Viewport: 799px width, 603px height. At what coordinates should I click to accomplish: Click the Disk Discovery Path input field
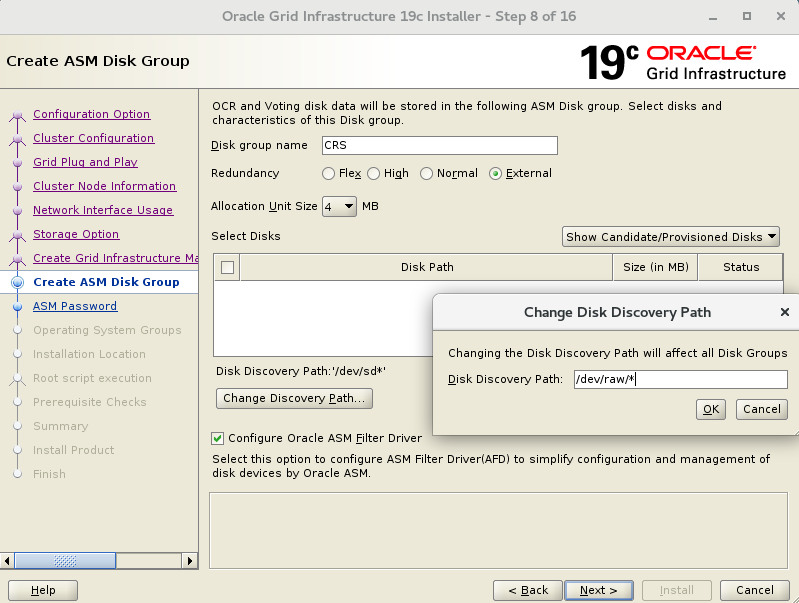[680, 379]
